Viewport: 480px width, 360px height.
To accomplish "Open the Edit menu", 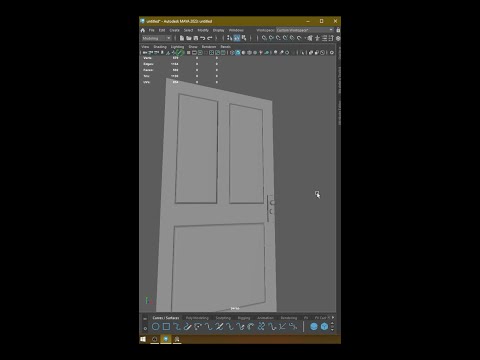I will 162,30.
